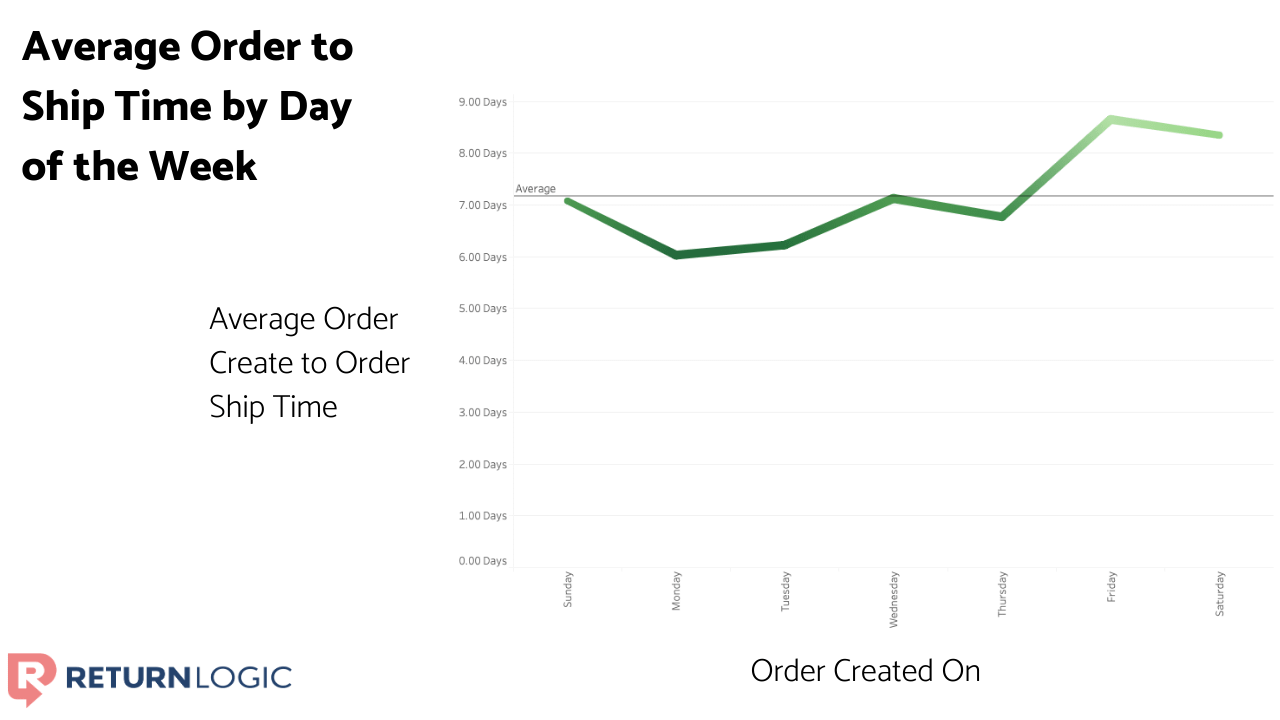The image size is (1280, 720).
Task: Click the Thursday data point on the line
Action: tap(1002, 216)
